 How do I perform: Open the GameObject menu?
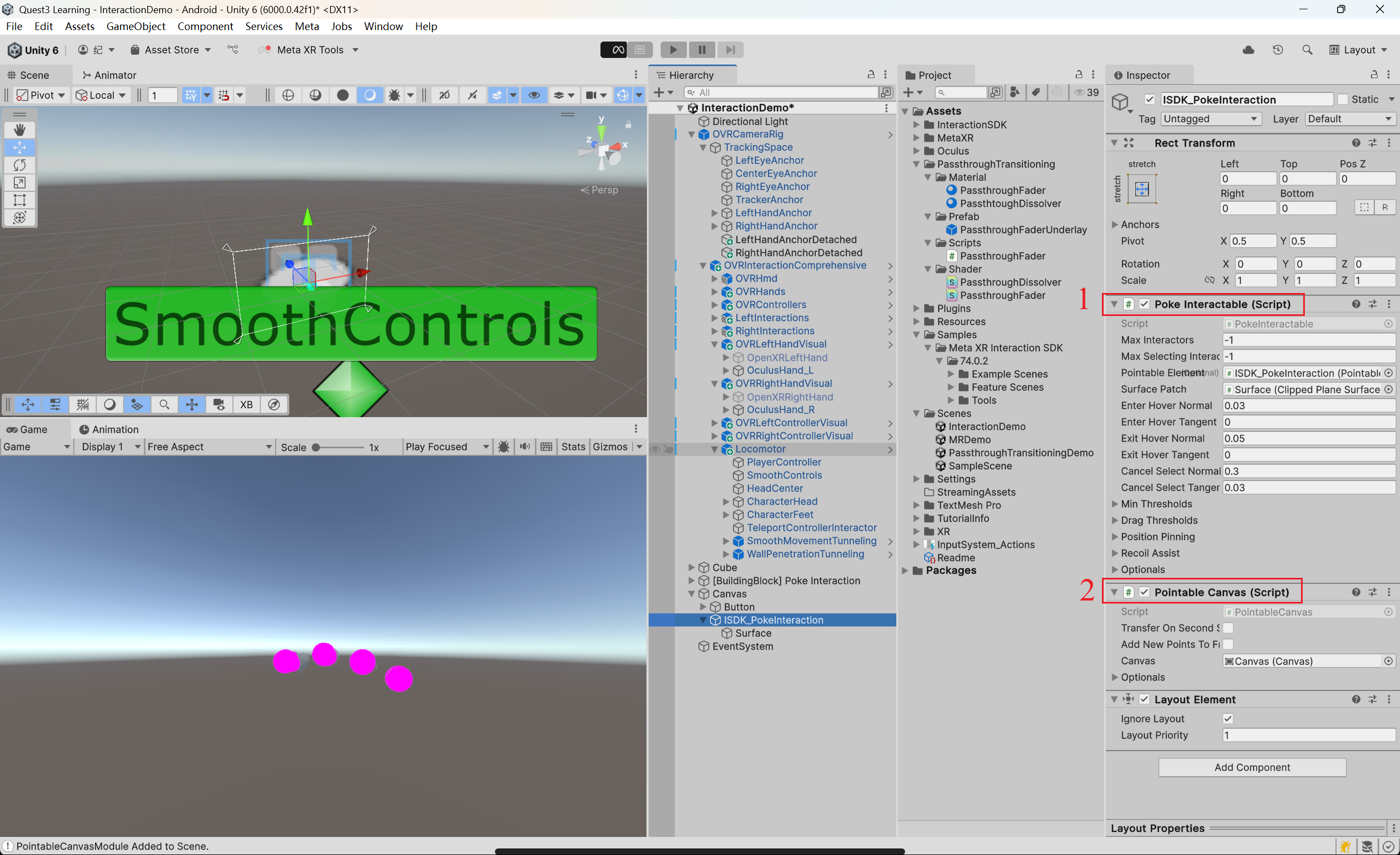pyautogui.click(x=136, y=26)
